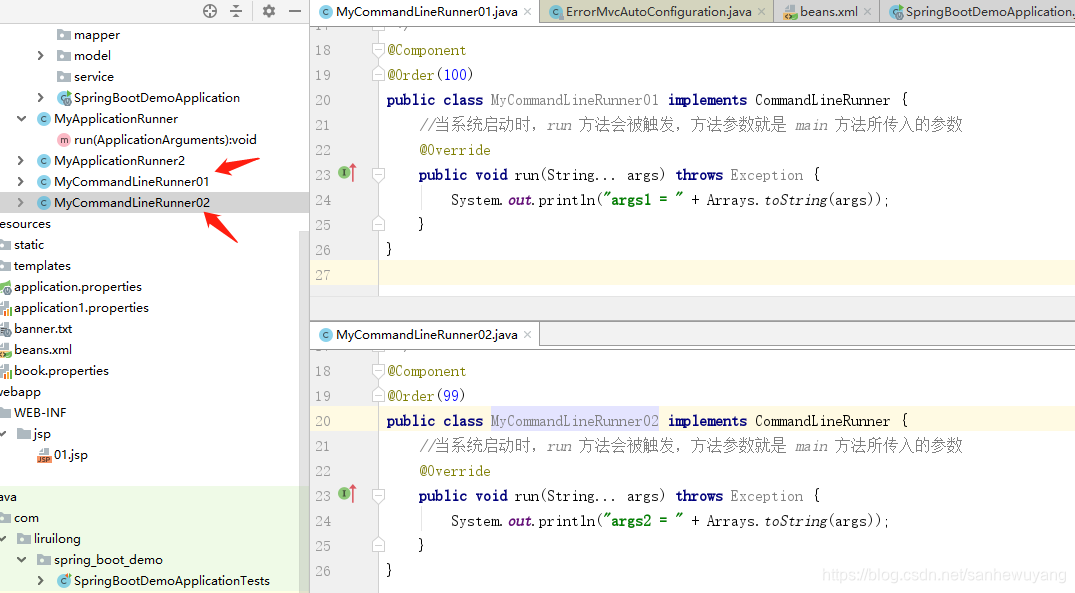This screenshot has height=593, width=1075.
Task: Fold @Component annotation in upper editor
Action: point(378,50)
